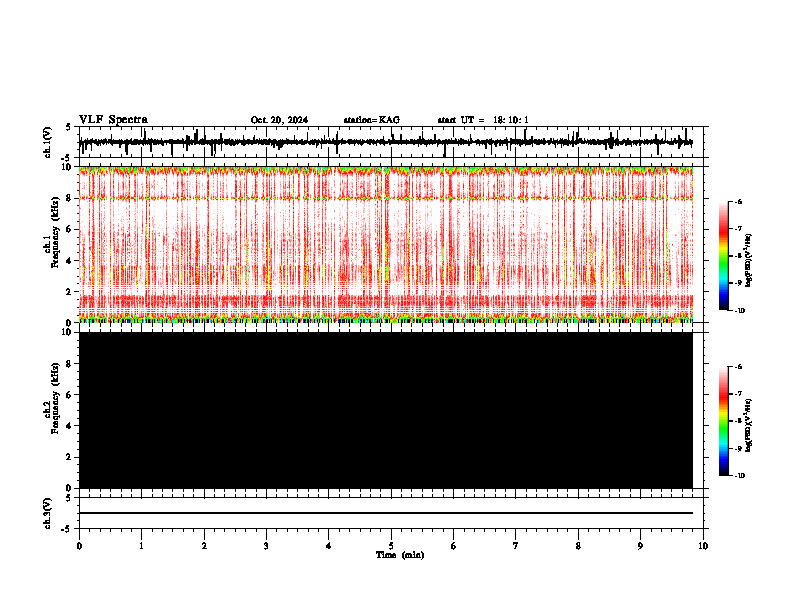Image resolution: width=792 pixels, height=612 pixels.
Task: Click the time axis tick label '5'
Action: pos(391,546)
